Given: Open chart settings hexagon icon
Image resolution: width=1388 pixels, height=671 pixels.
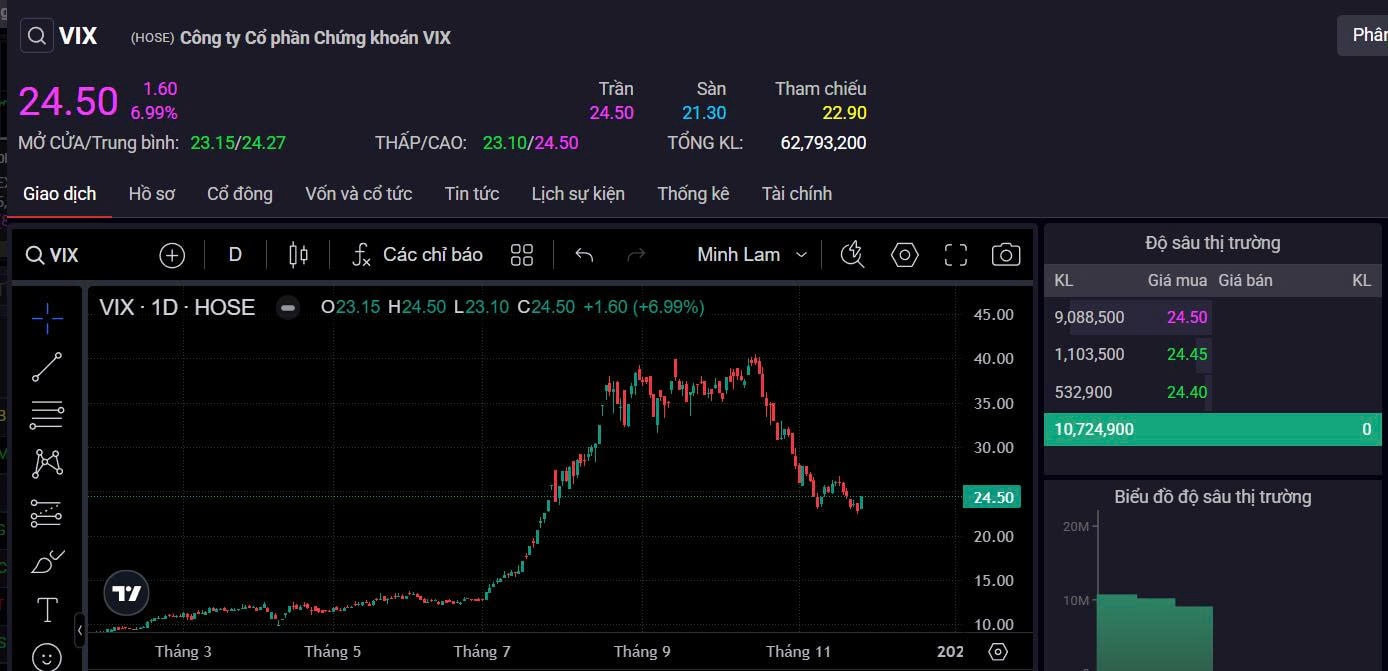Looking at the screenshot, I should coord(904,255).
